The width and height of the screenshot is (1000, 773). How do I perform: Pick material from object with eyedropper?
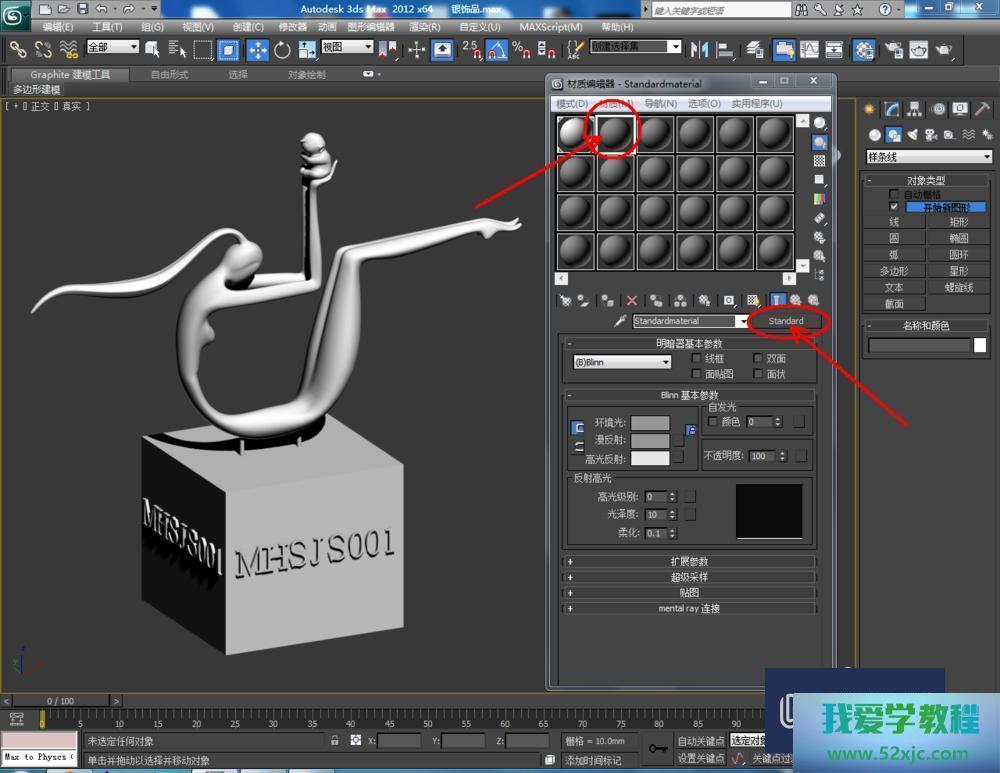coord(620,321)
